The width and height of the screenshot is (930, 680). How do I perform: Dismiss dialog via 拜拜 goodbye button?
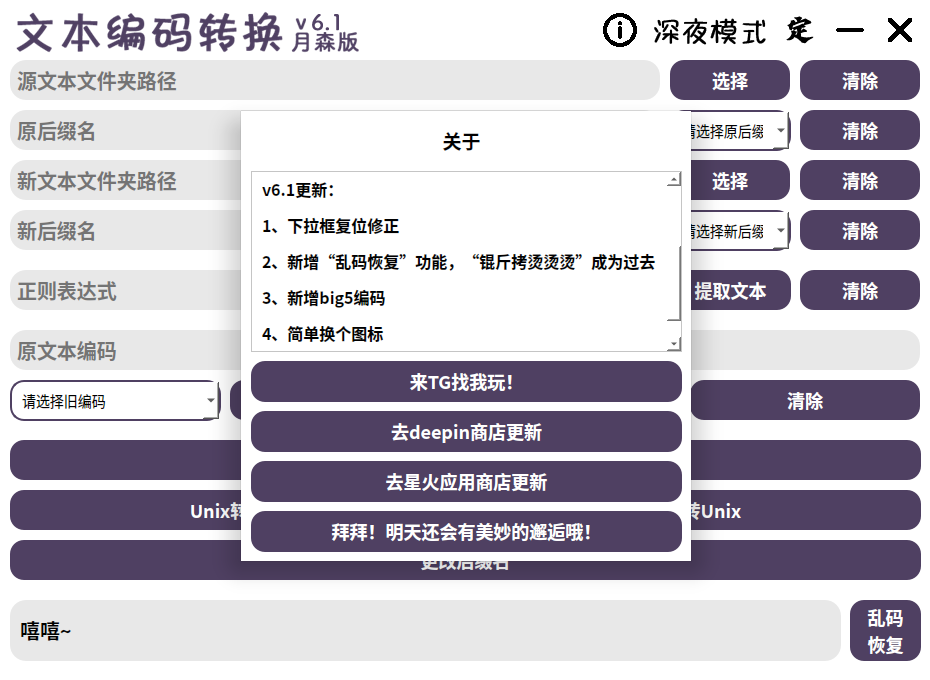[466, 531]
